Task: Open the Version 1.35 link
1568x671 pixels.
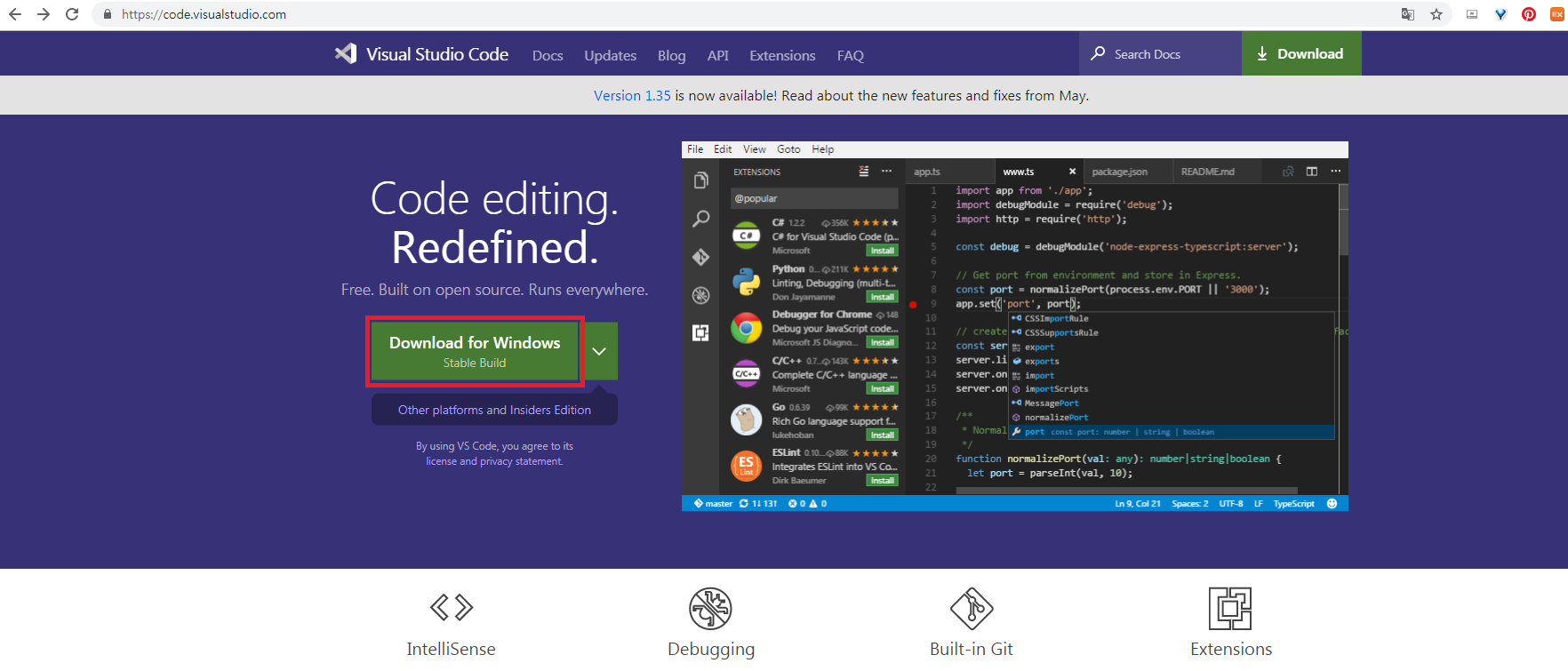Action: [x=632, y=95]
